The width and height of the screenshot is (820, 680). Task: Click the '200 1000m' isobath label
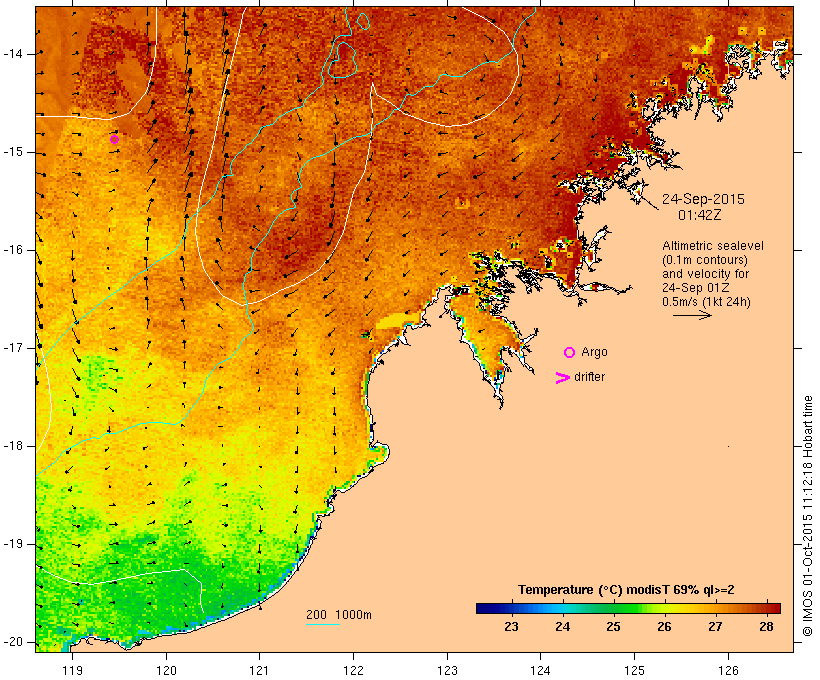(x=339, y=615)
